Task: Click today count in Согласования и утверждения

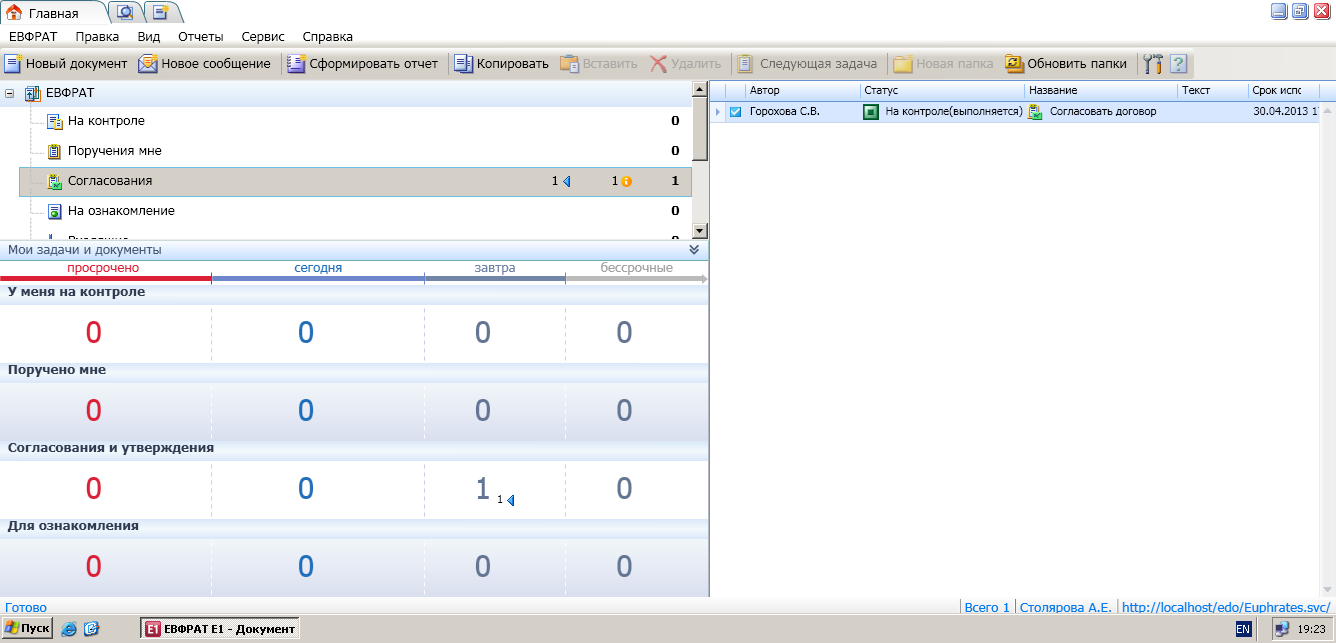Action: tap(305, 489)
